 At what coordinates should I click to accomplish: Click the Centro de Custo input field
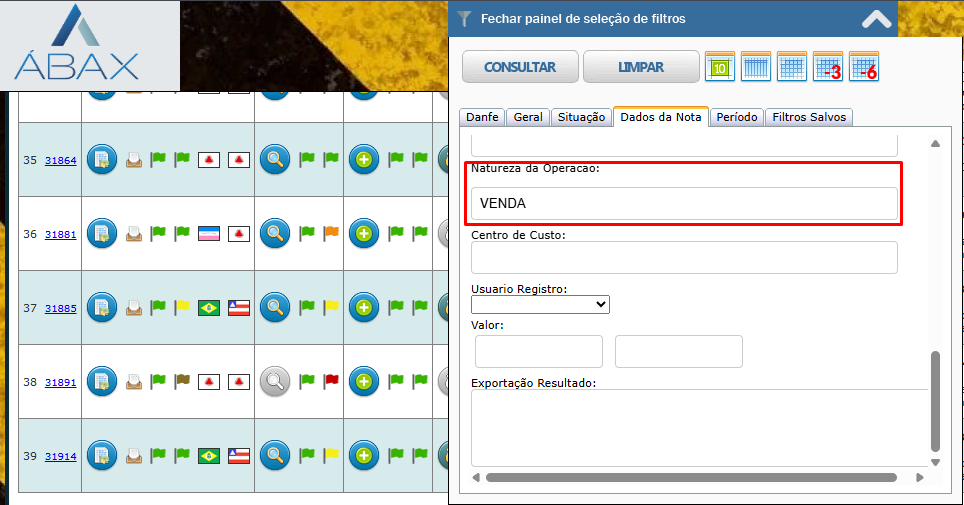(x=684, y=258)
